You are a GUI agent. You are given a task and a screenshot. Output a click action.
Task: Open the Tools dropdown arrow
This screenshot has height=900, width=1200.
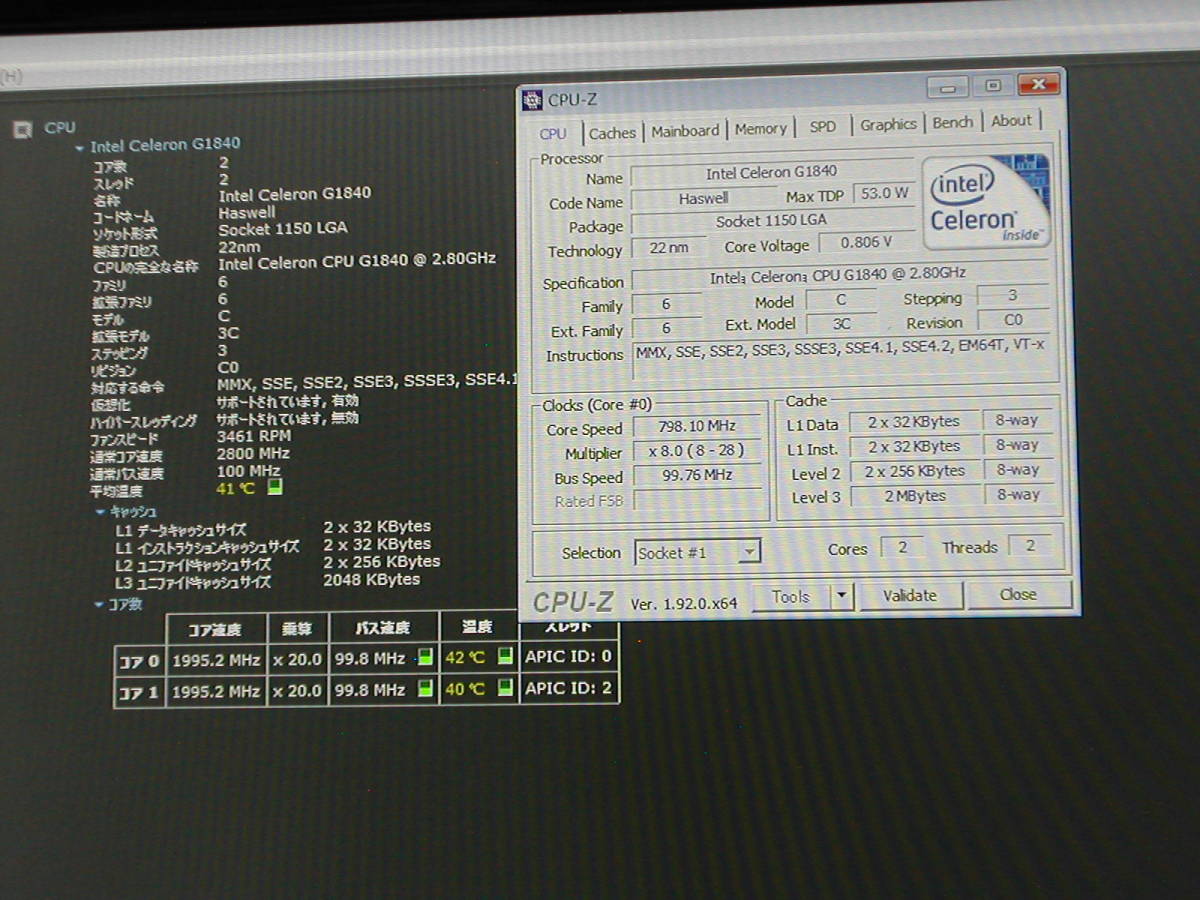[841, 596]
